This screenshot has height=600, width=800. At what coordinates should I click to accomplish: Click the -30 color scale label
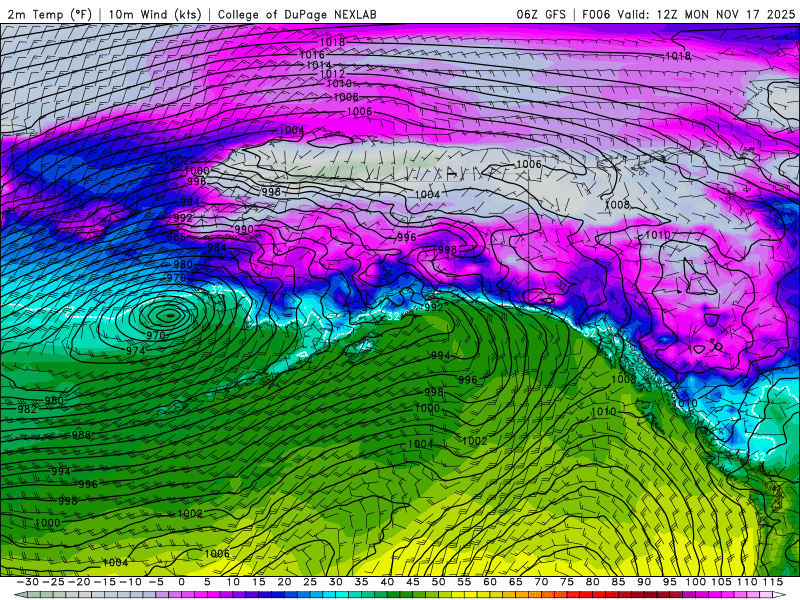click(x=28, y=582)
